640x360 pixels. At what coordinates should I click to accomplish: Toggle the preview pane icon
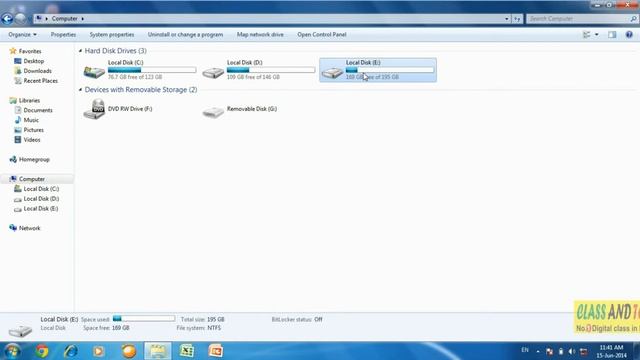point(612,35)
